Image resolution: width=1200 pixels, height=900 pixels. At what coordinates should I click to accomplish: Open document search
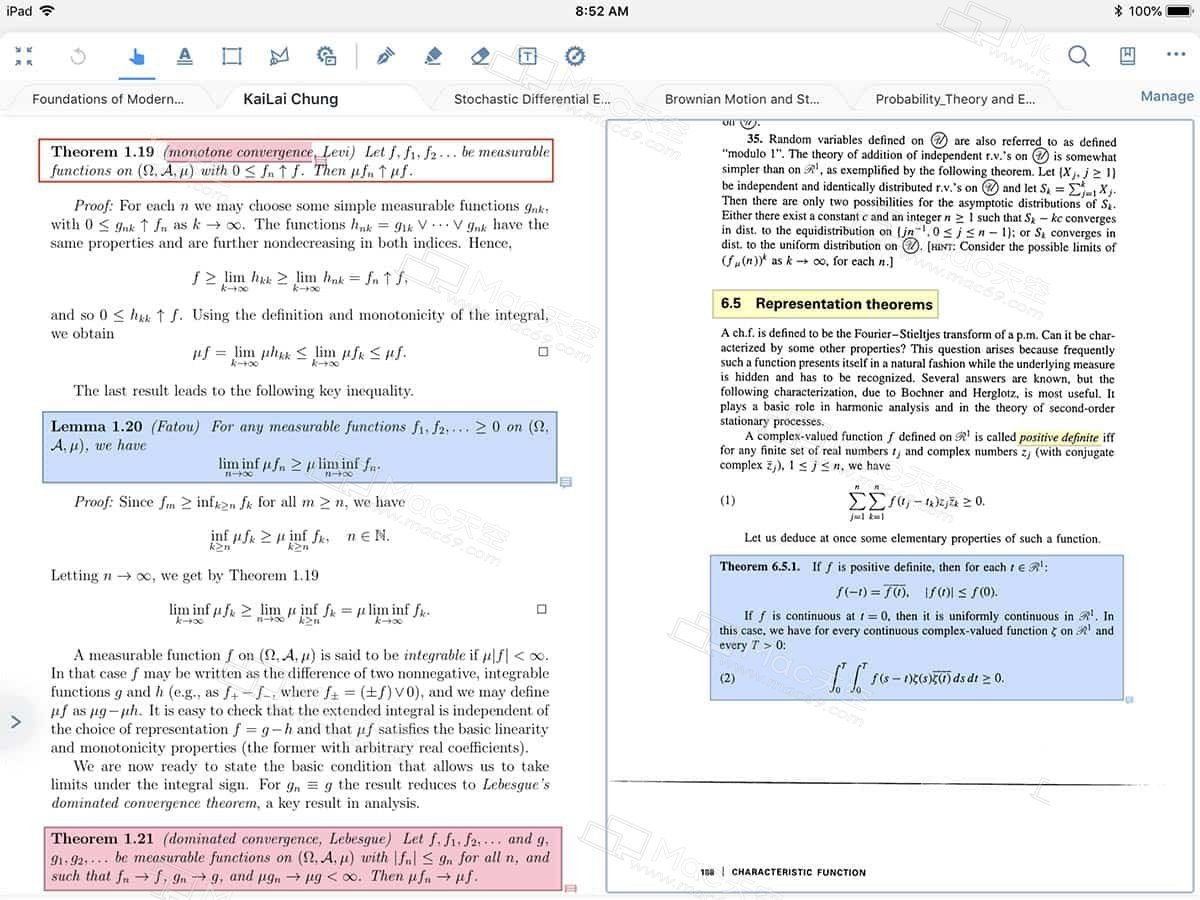click(1079, 56)
